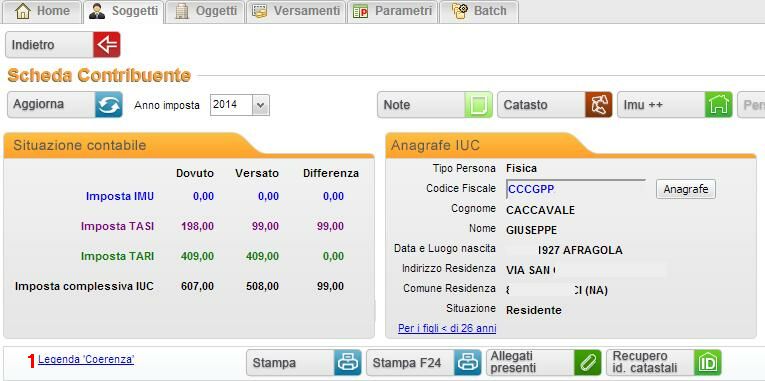Viewport: 765px width, 381px height.
Task: Click the green ID icon for Recupero catastali
Action: click(x=707, y=363)
